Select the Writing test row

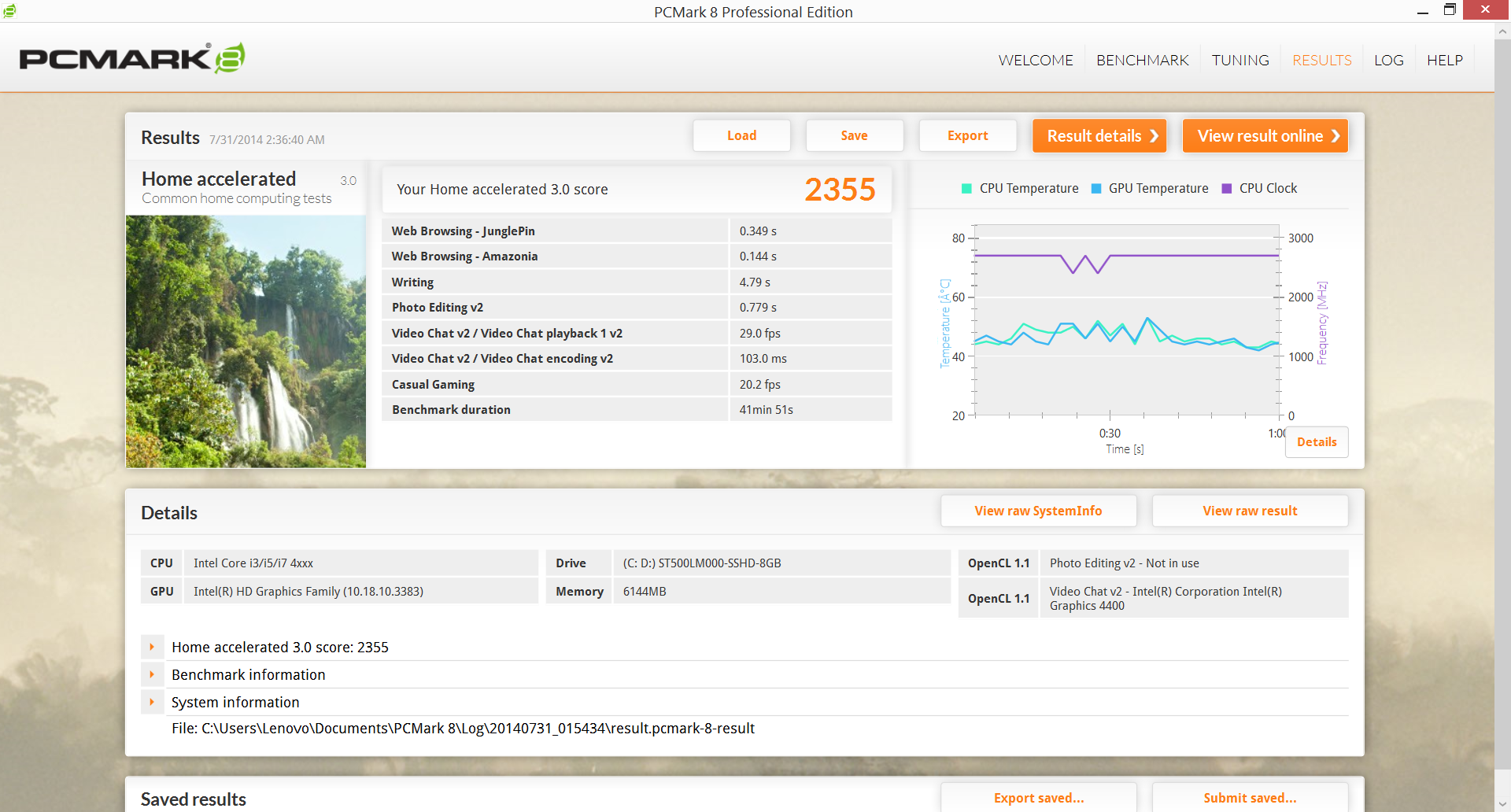click(637, 282)
